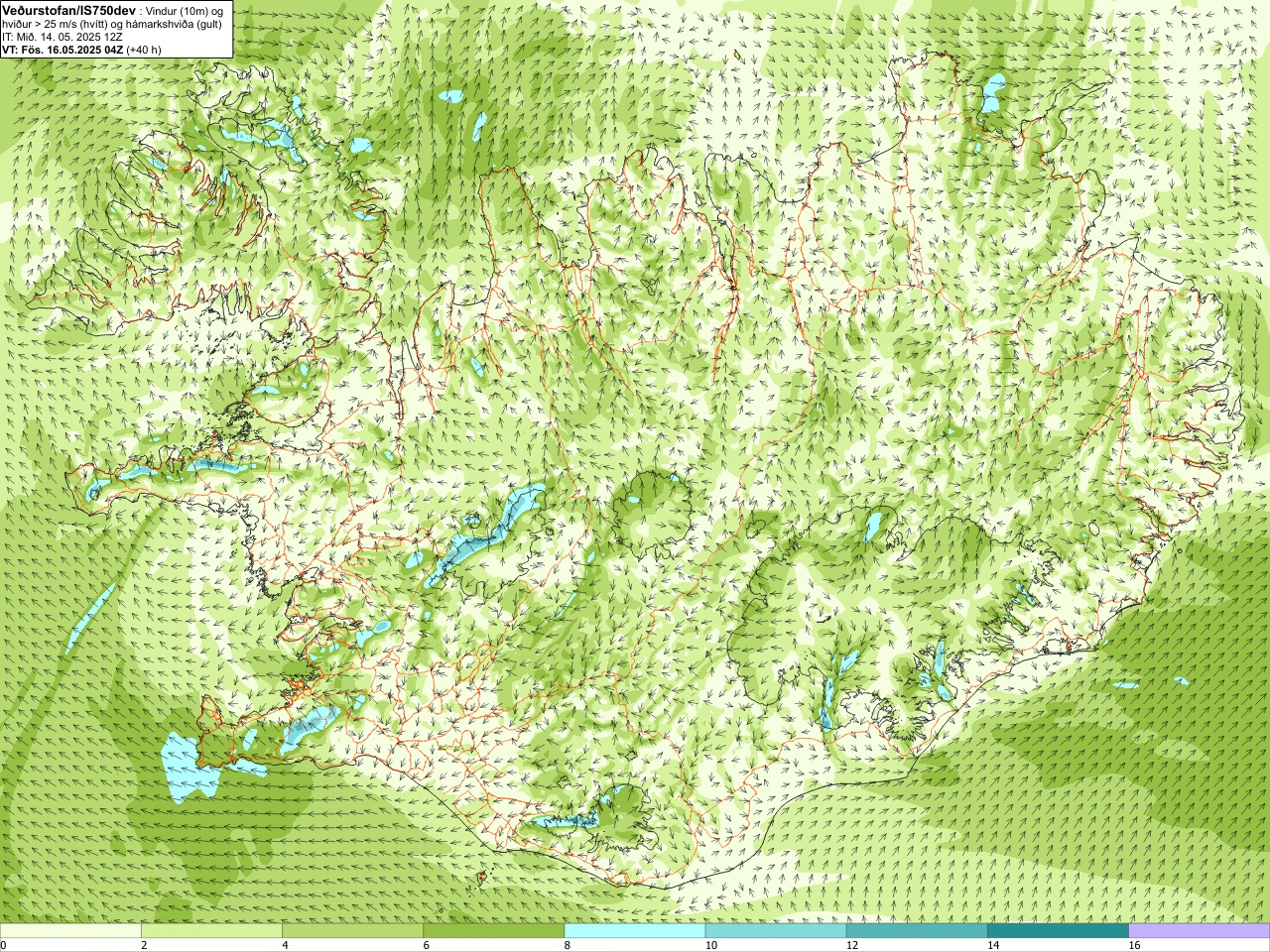Click the teal 12–14 m/s legend swatch

[917, 931]
